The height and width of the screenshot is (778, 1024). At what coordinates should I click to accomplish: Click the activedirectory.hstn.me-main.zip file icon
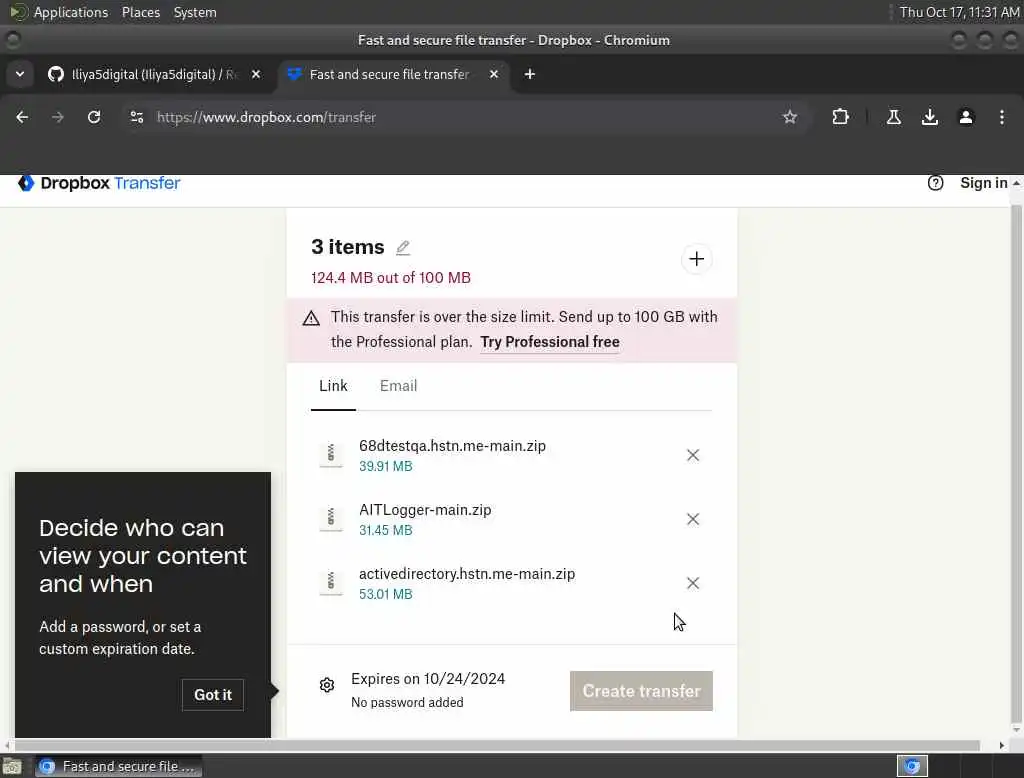click(x=331, y=583)
